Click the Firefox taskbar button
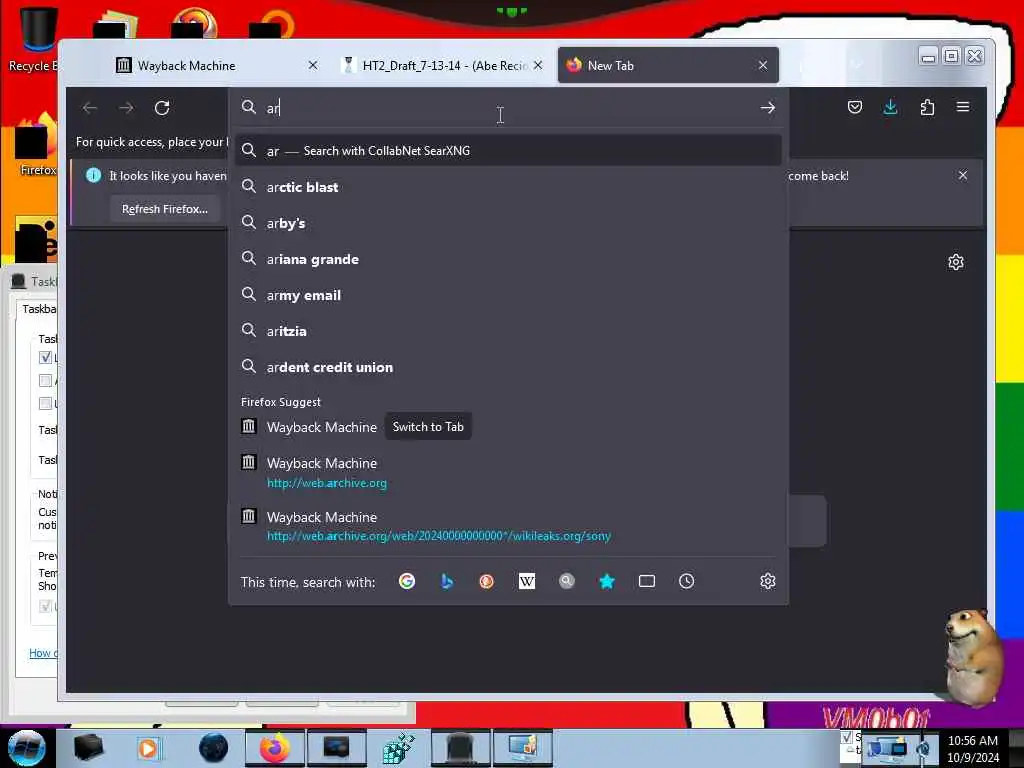Image resolution: width=1024 pixels, height=768 pixels. tap(274, 748)
